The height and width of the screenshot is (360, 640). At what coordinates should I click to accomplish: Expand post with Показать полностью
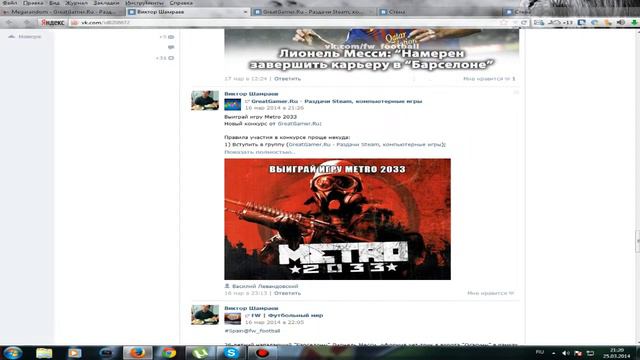pyautogui.click(x=260, y=152)
